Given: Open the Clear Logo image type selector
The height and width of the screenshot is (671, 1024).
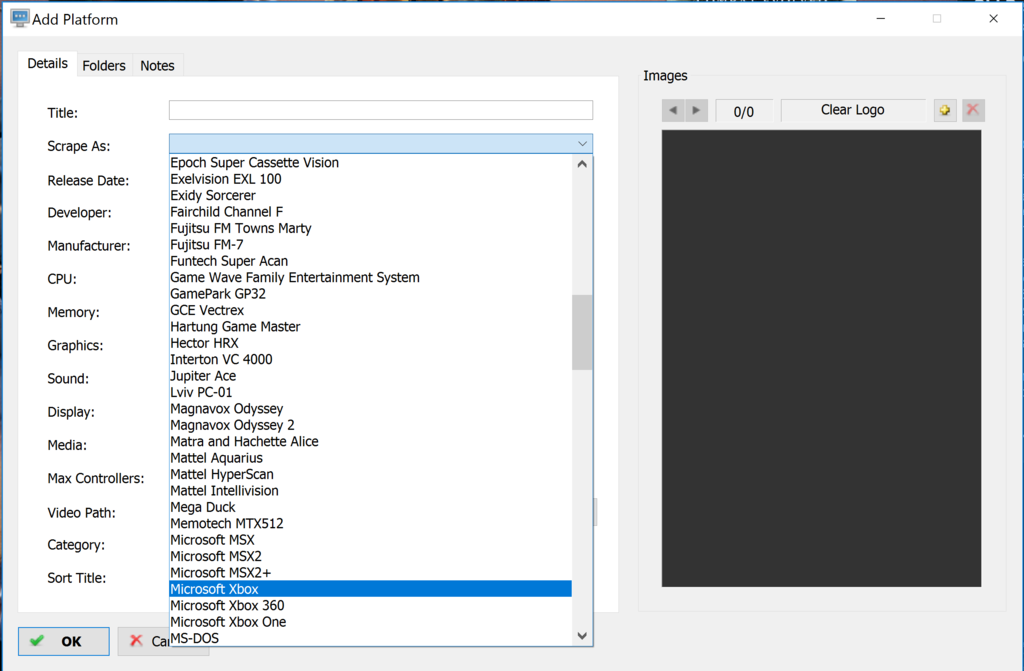Looking at the screenshot, I should [852, 110].
